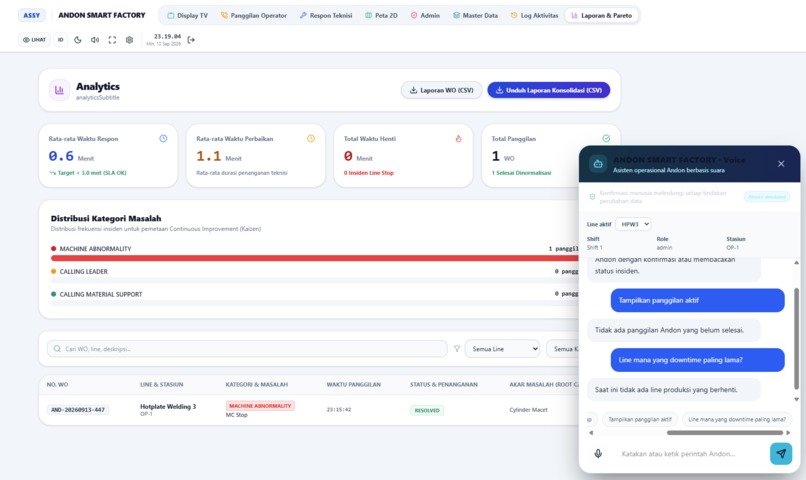
Task: Click the LINE & STASIUN column header
Action: pyautogui.click(x=161, y=384)
